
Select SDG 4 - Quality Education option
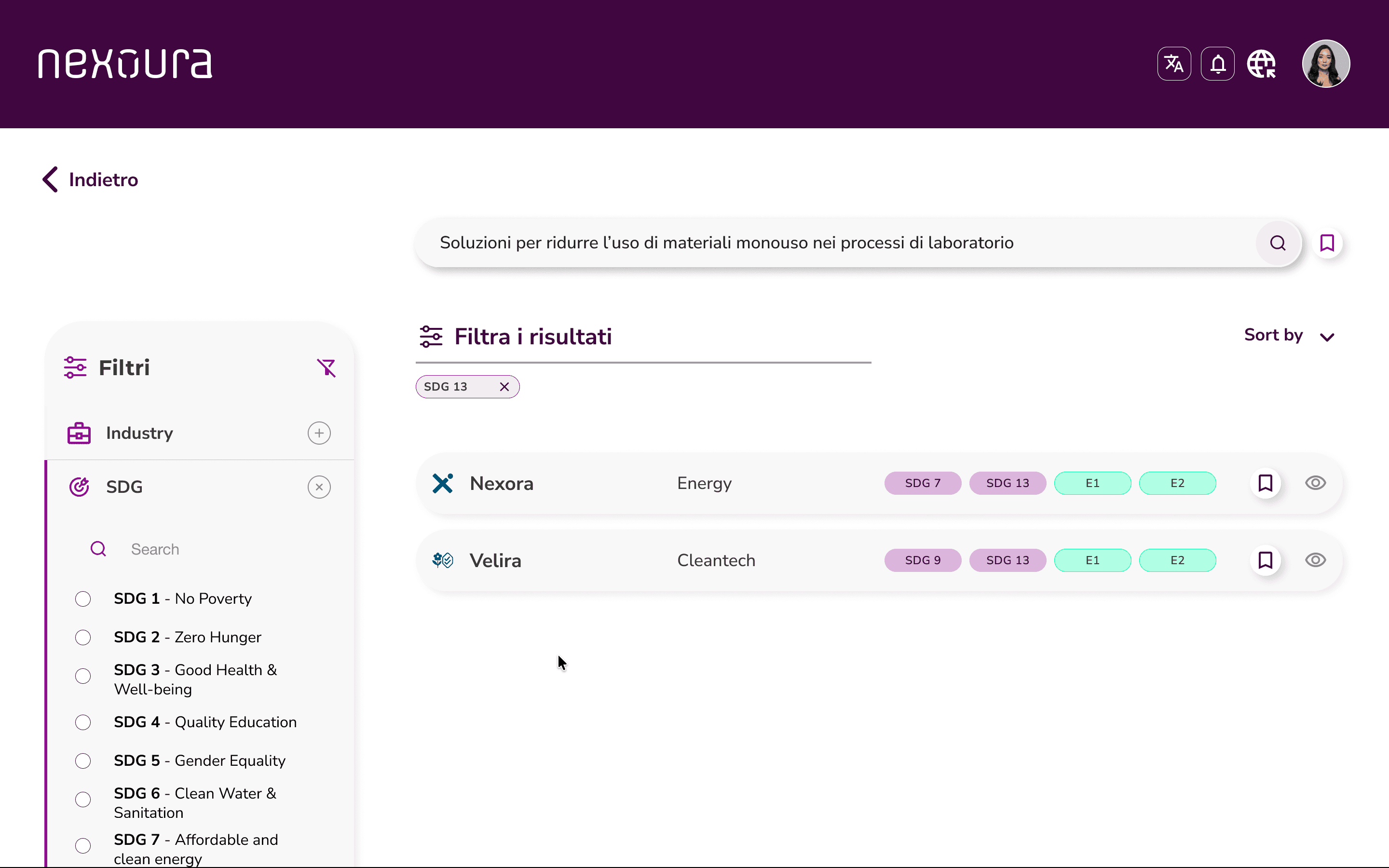[83, 722]
